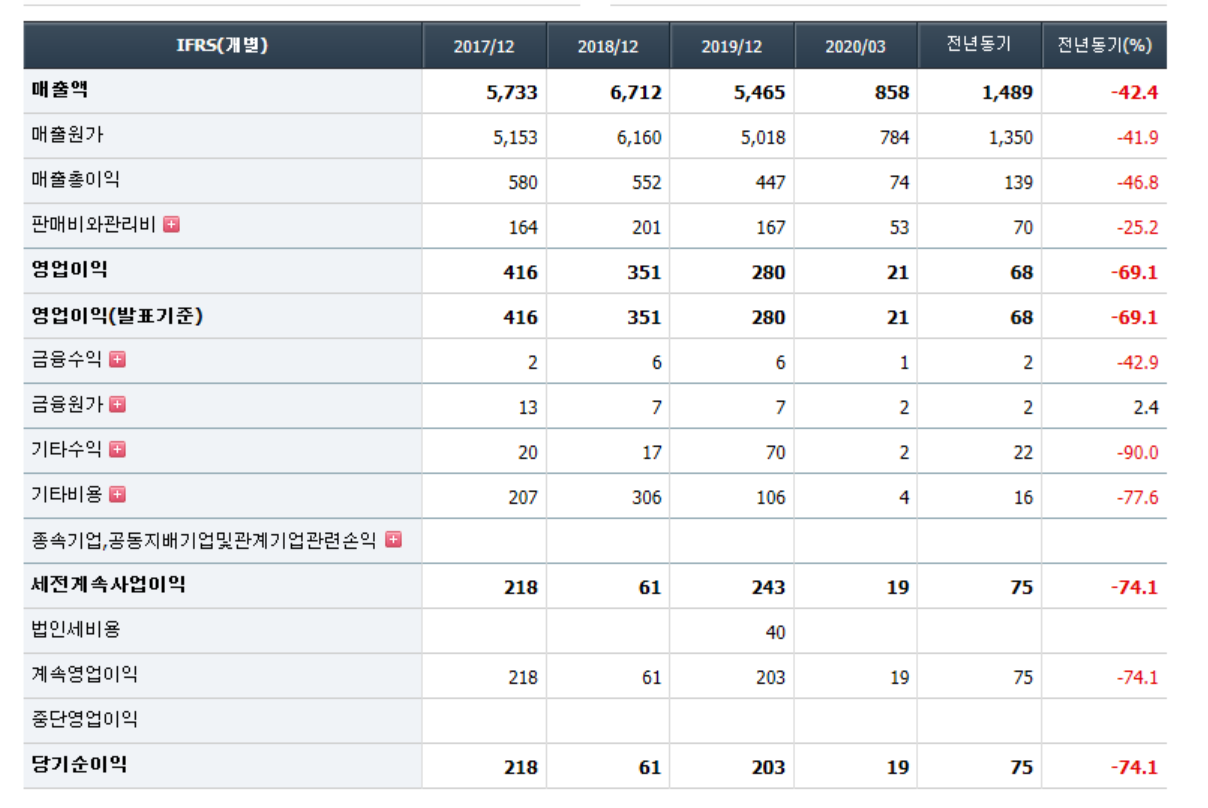
Task: Click the 매출원가 change -41.9
Action: click(1138, 138)
